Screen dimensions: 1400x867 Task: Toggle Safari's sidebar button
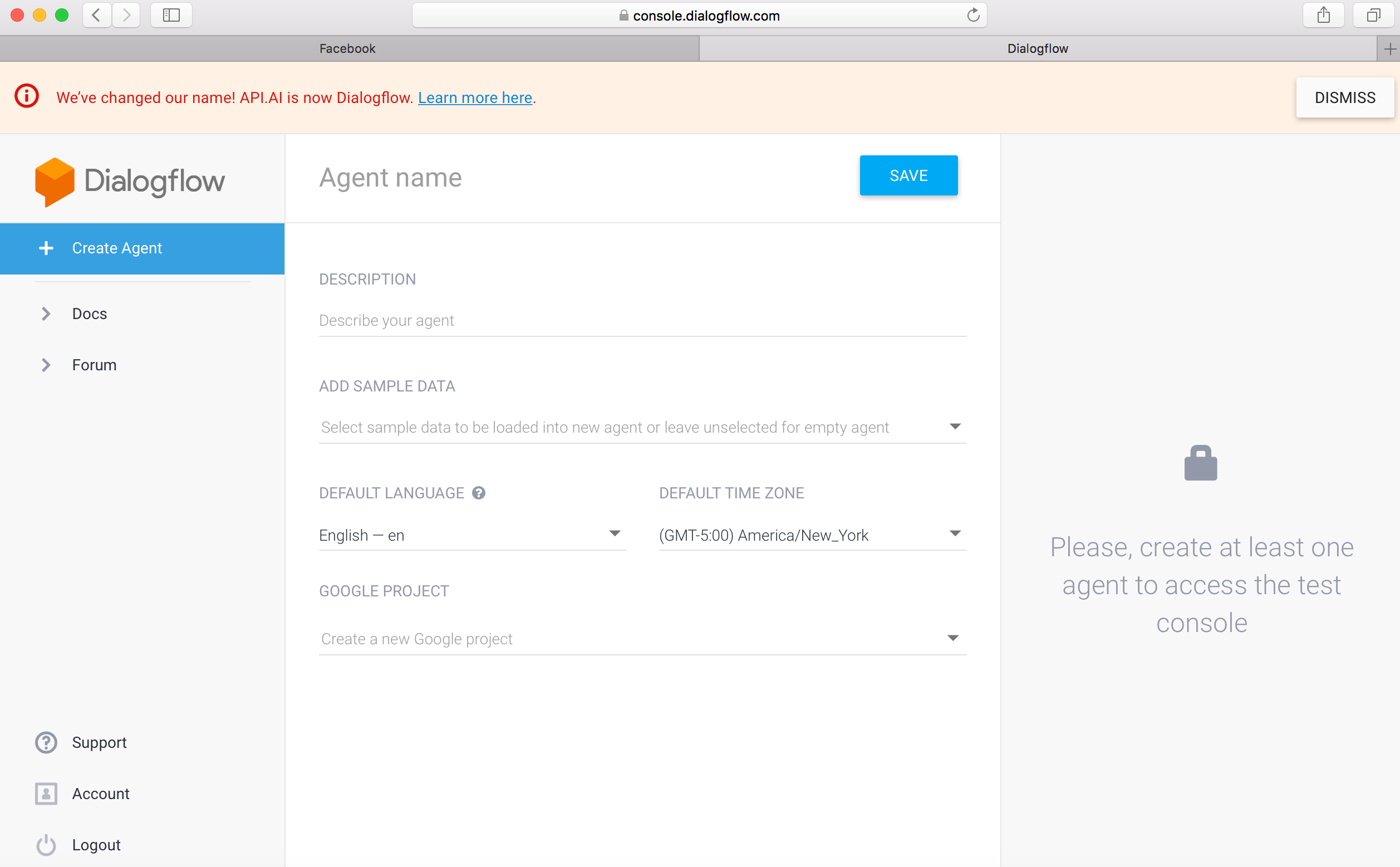click(171, 16)
